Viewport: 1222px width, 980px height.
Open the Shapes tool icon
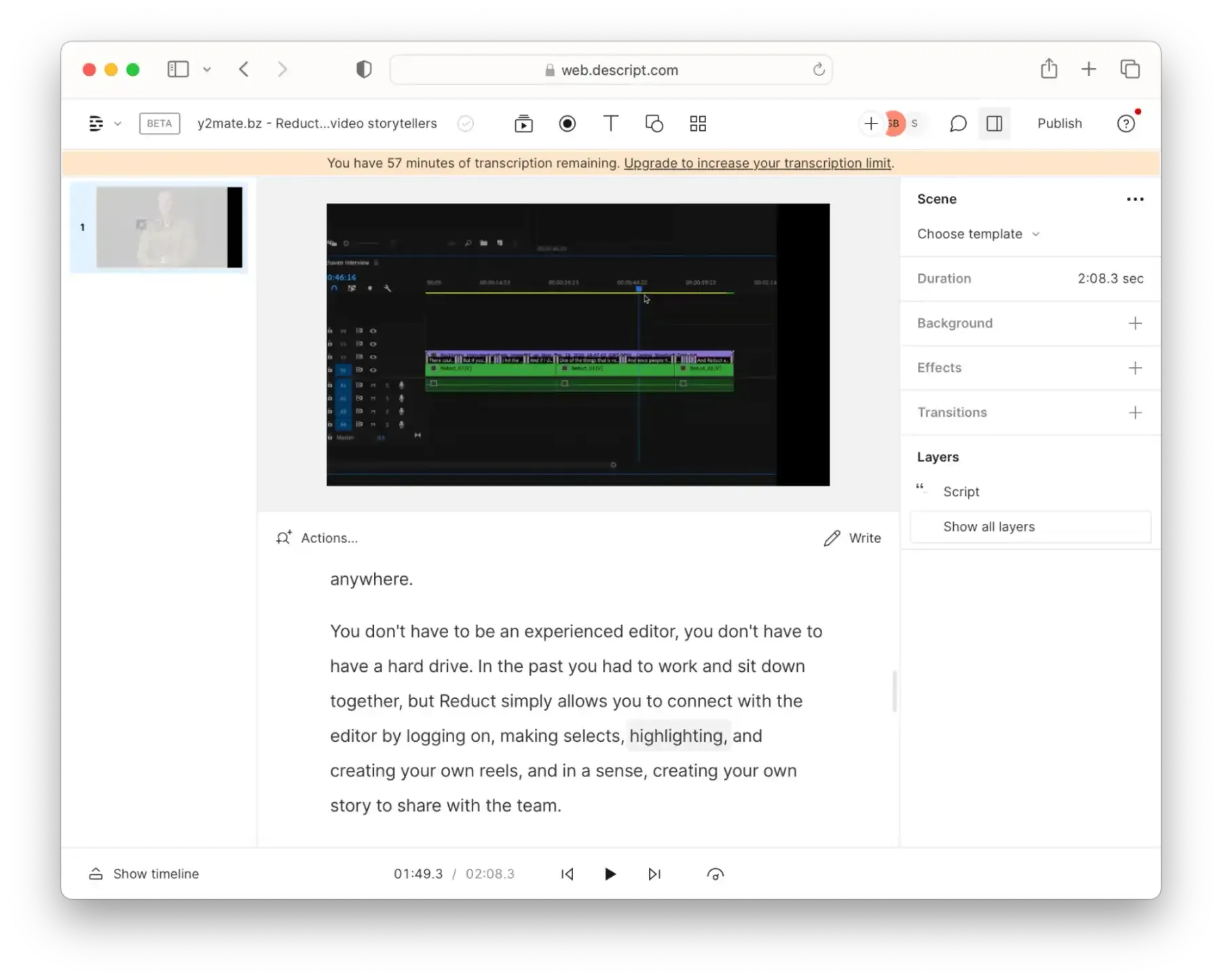click(654, 124)
